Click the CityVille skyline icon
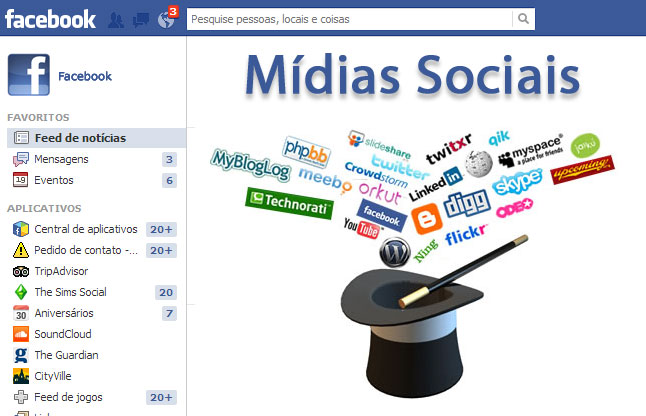 21,376
